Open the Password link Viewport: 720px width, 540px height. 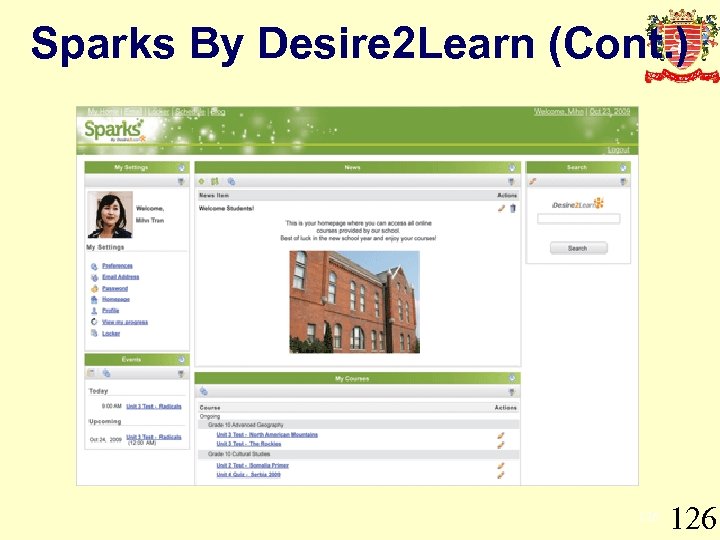coord(115,288)
